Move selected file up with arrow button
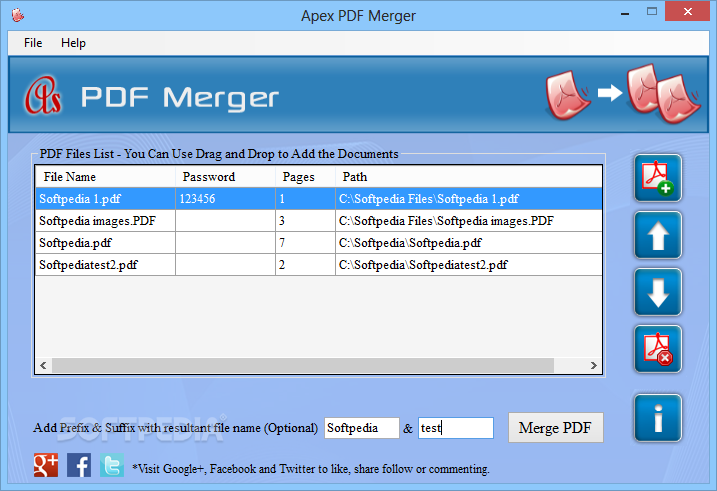Image resolution: width=717 pixels, height=491 pixels. (658, 235)
